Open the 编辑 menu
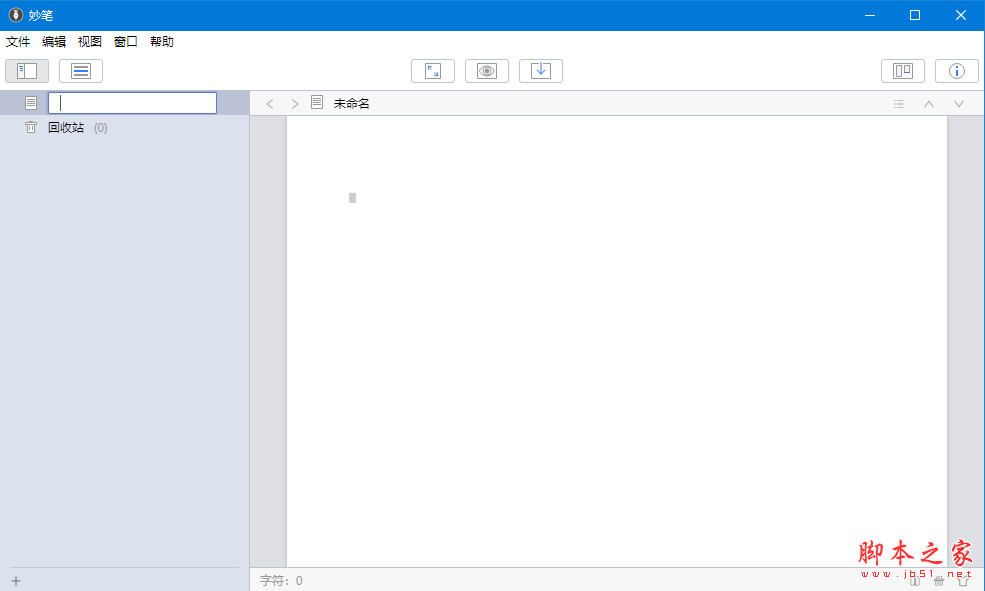Viewport: 985px width, 591px height. pyautogui.click(x=53, y=41)
